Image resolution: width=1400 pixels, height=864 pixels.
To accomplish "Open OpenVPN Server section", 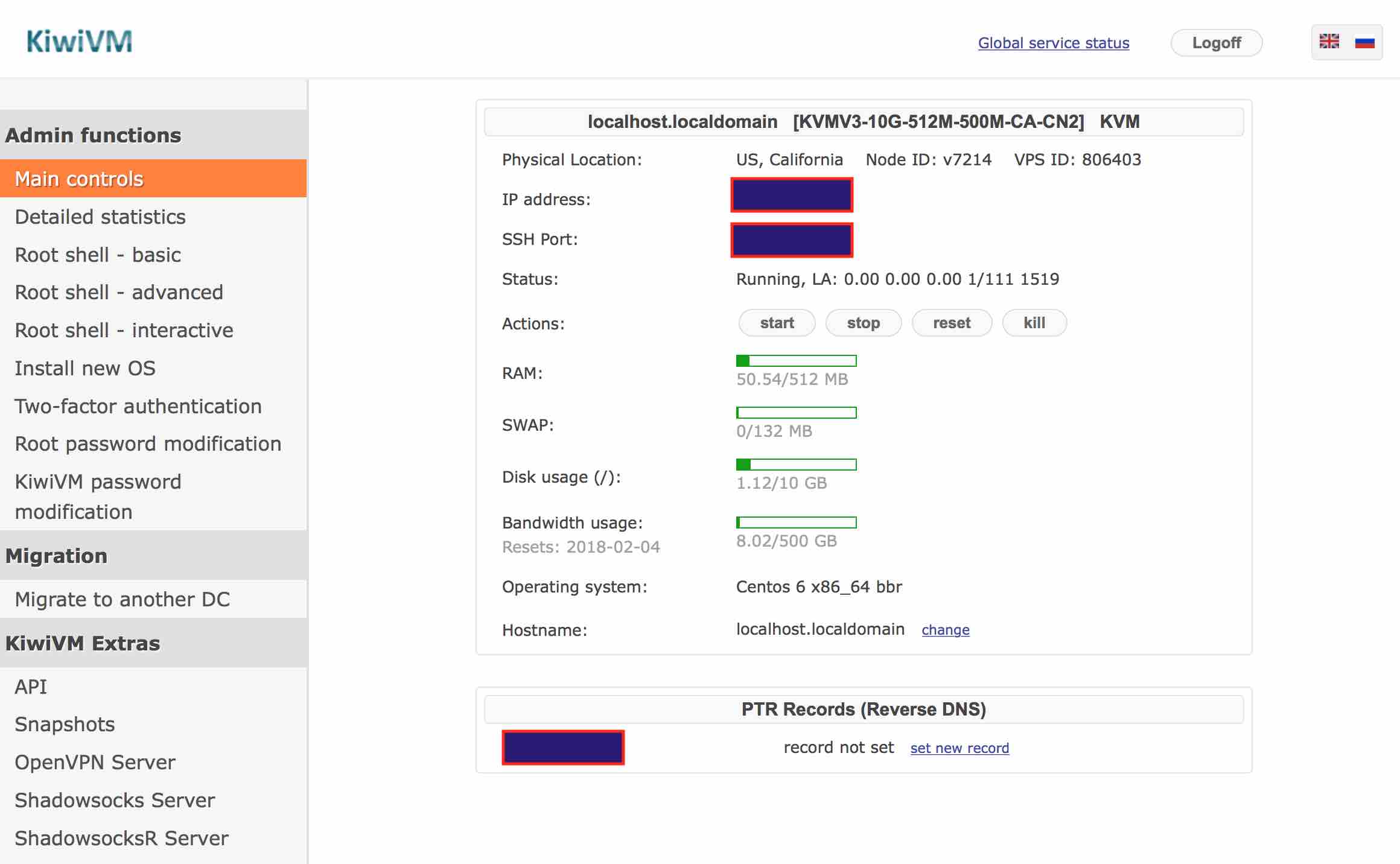I will tap(95, 762).
